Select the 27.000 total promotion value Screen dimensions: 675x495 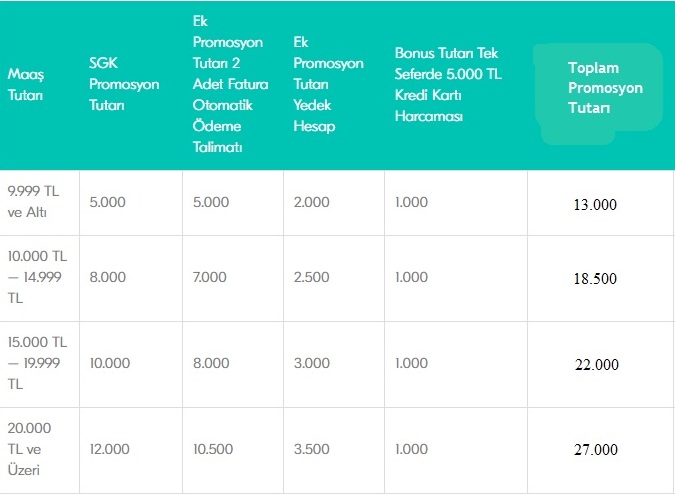coord(595,450)
